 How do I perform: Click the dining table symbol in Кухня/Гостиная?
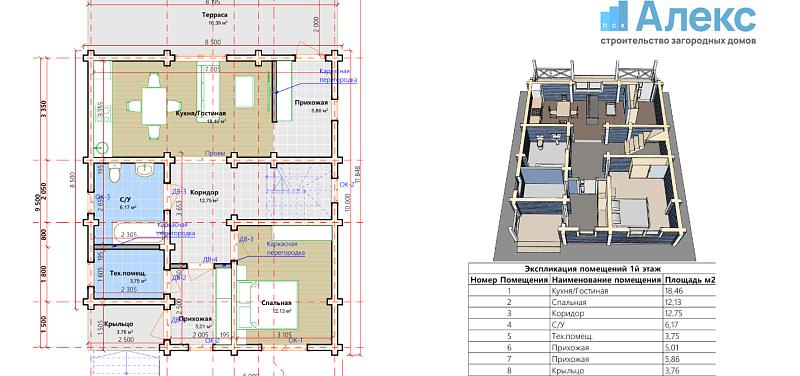[154, 107]
